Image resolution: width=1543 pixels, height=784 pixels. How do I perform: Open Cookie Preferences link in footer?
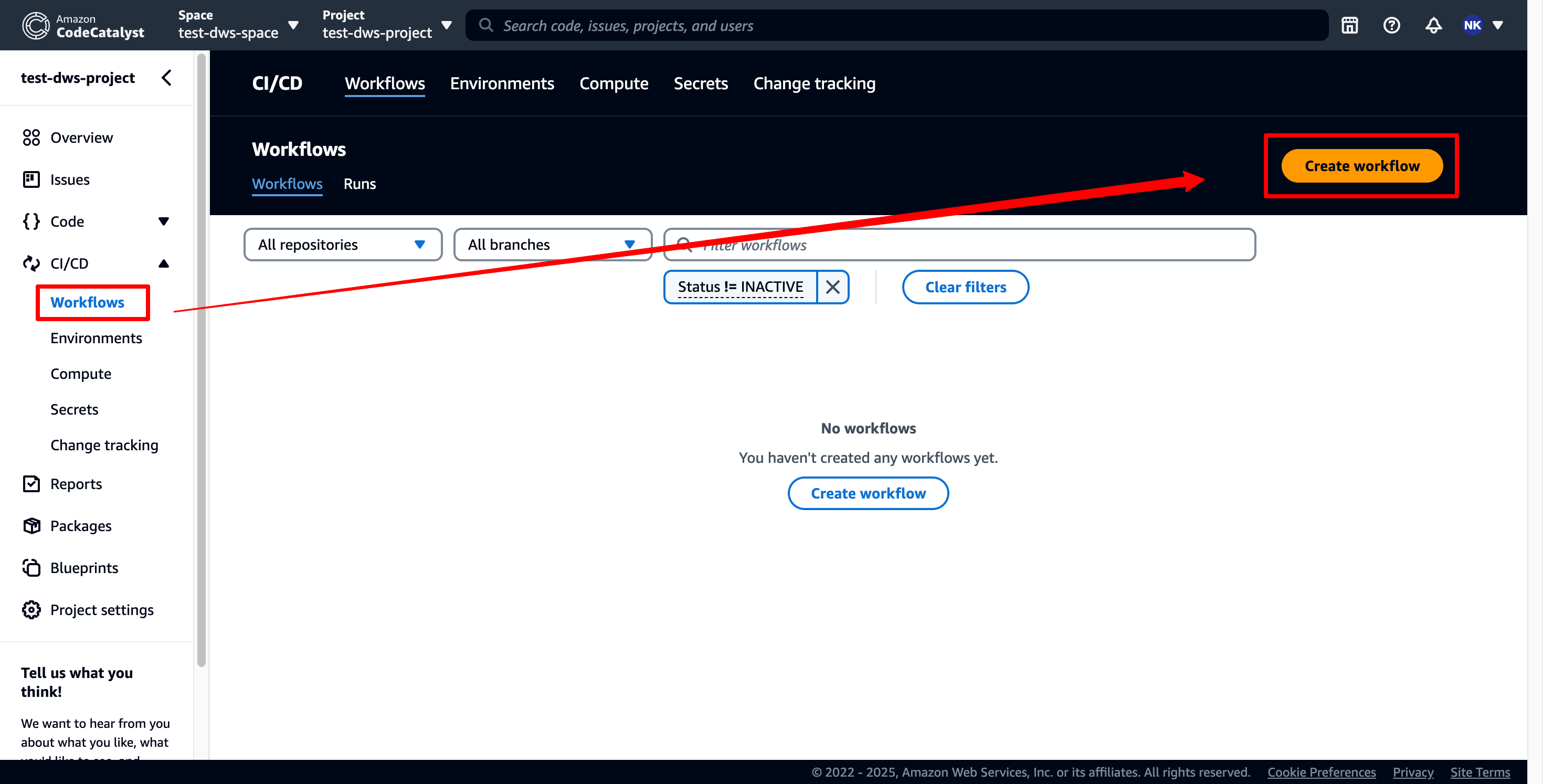pos(1322,772)
